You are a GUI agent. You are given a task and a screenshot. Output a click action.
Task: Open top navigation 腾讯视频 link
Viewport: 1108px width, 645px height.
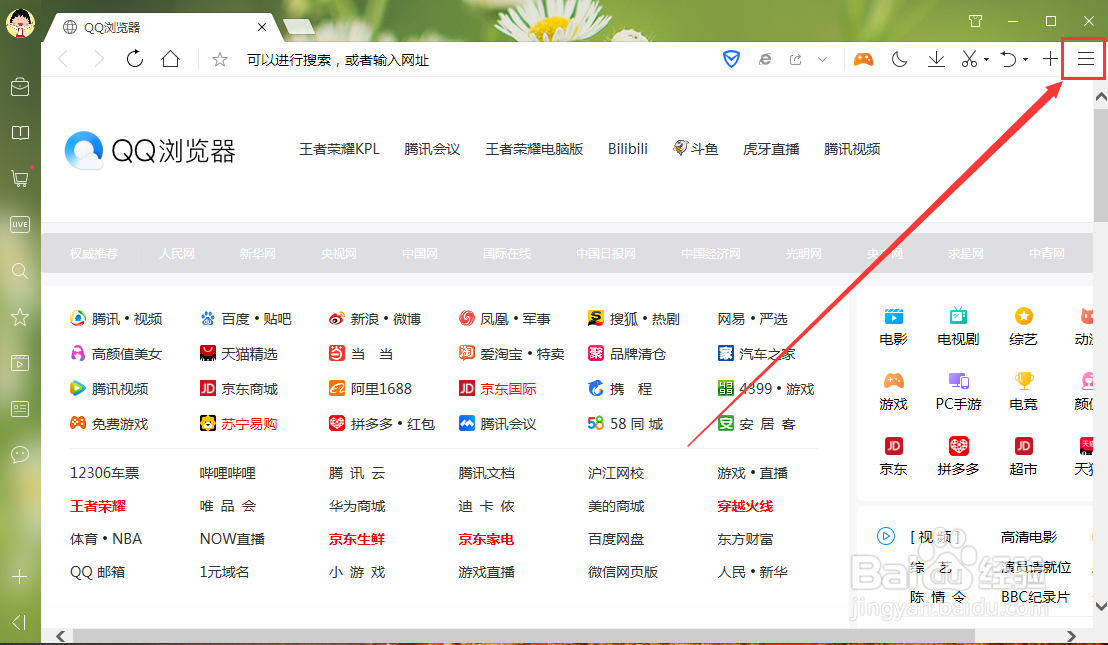[x=852, y=149]
